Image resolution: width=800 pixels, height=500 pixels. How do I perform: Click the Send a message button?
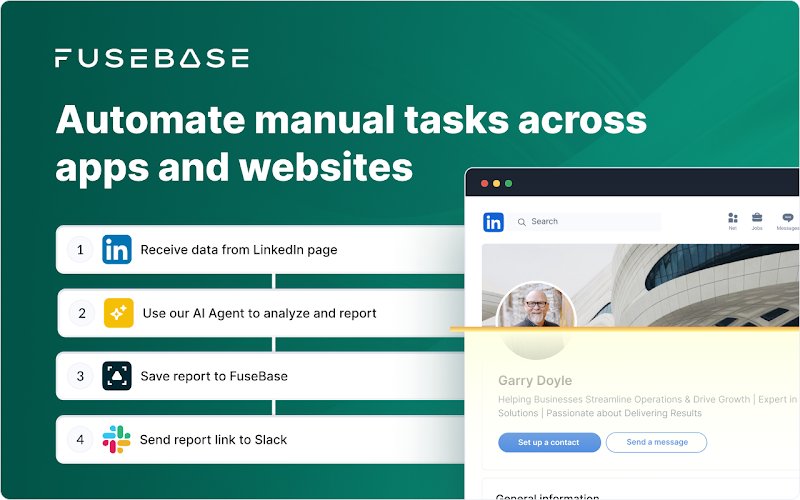[657, 442]
